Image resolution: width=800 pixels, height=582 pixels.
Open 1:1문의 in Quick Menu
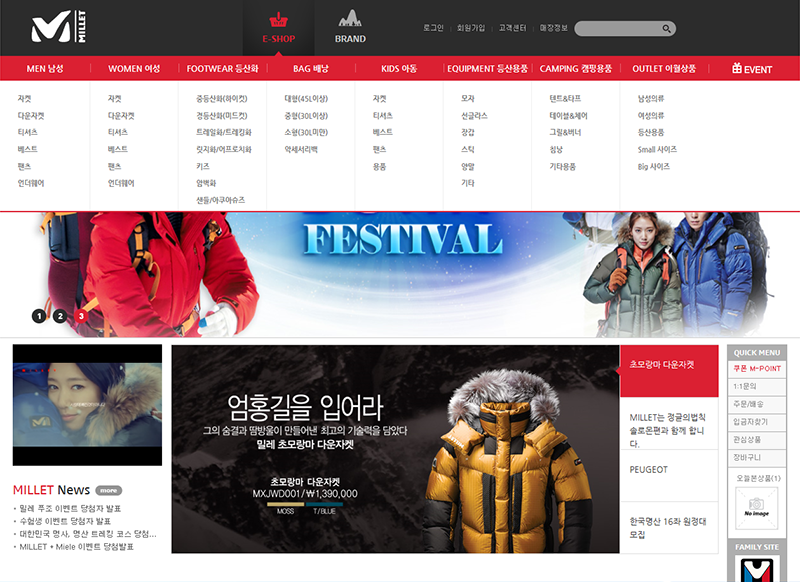point(757,387)
